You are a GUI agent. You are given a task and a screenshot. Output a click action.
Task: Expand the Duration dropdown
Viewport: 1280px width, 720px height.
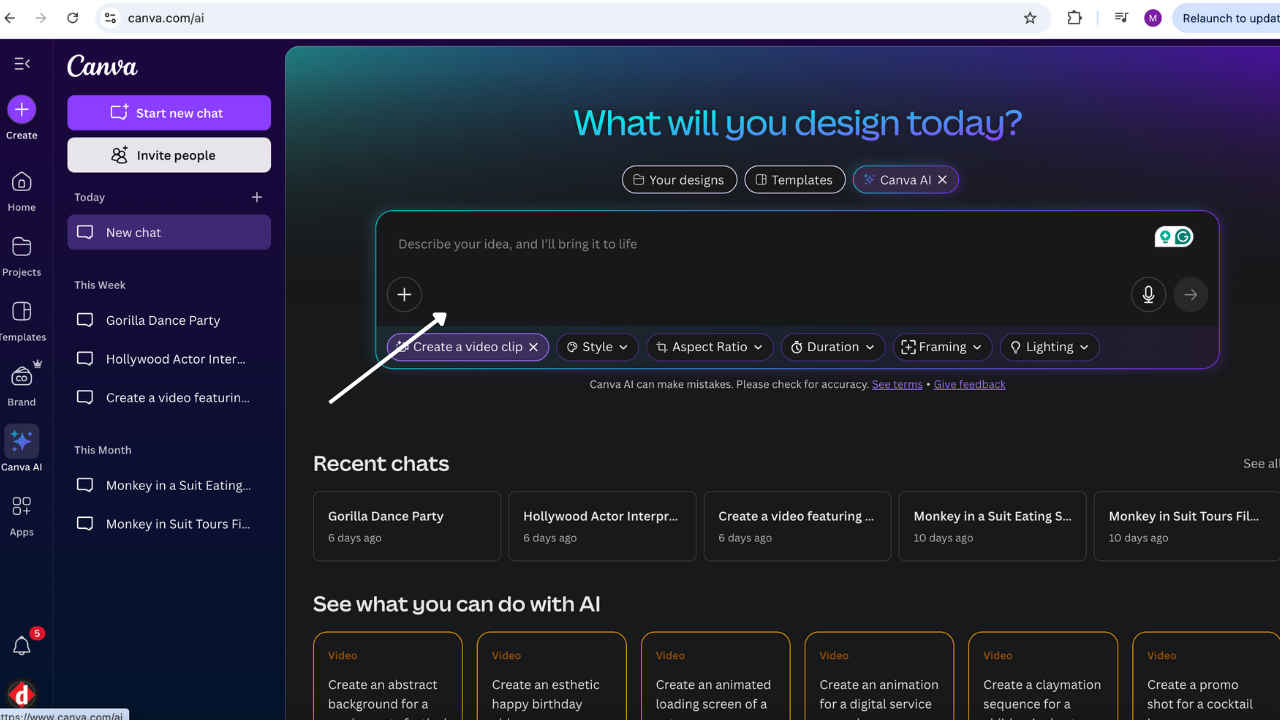click(x=833, y=347)
